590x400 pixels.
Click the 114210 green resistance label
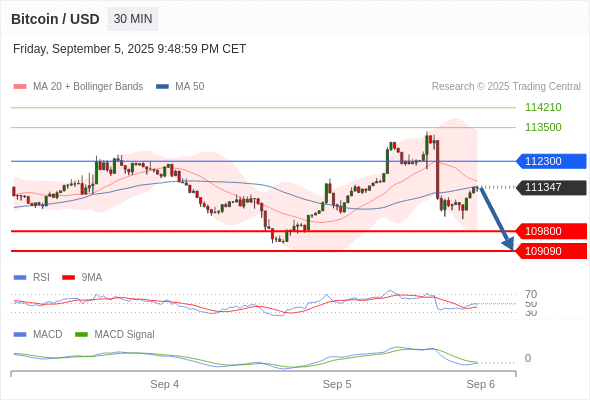(x=543, y=107)
